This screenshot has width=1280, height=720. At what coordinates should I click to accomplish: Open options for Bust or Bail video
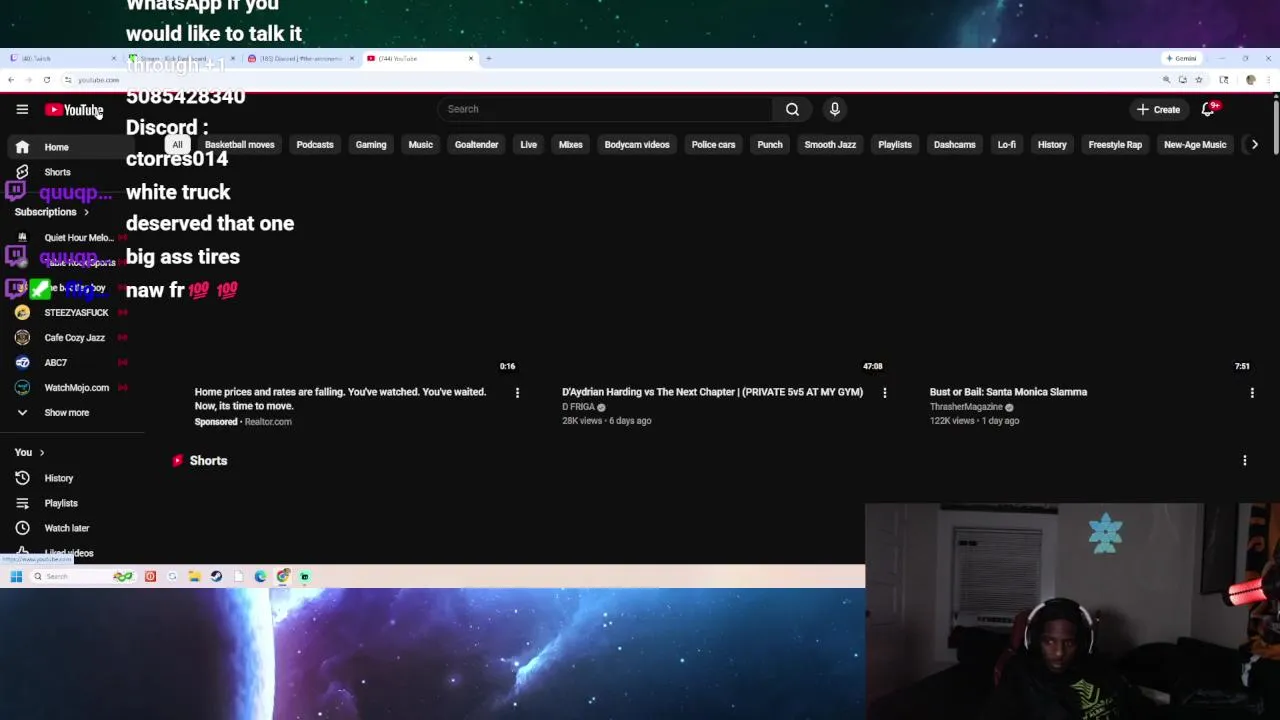pos(1252,393)
